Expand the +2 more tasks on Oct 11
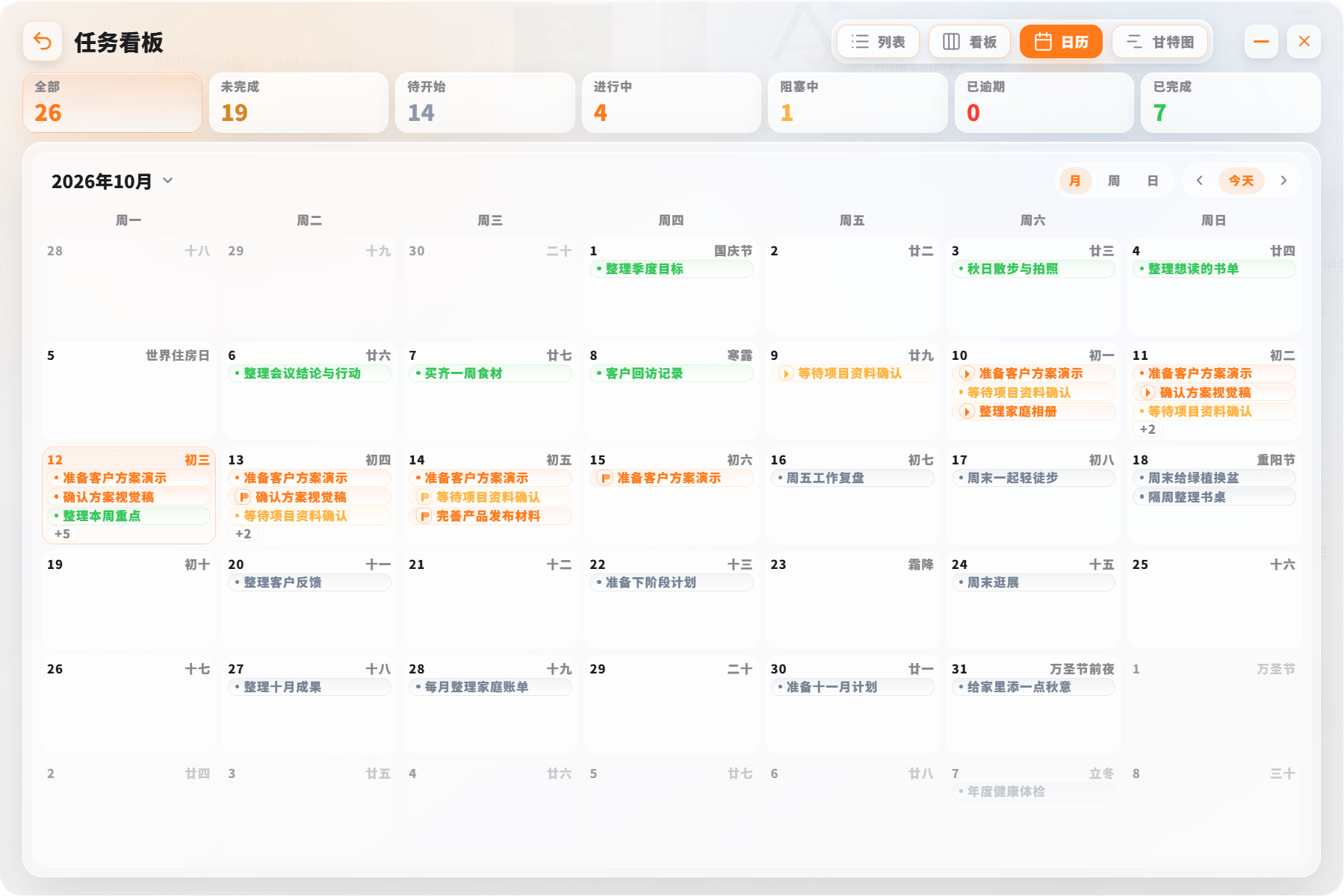Screen dimensions: 1344x896 click(1148, 429)
